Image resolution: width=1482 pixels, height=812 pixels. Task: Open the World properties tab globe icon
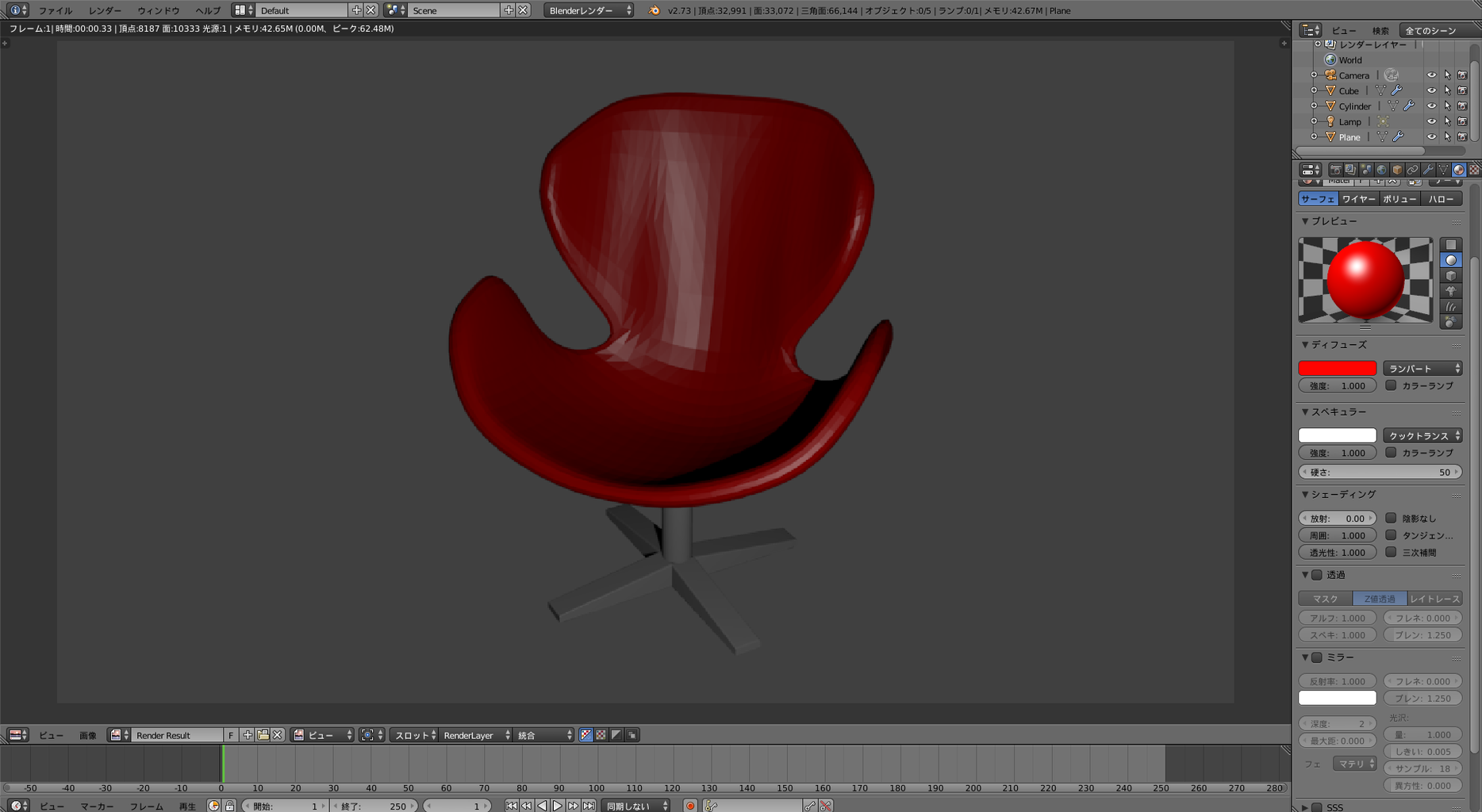pos(1381,170)
